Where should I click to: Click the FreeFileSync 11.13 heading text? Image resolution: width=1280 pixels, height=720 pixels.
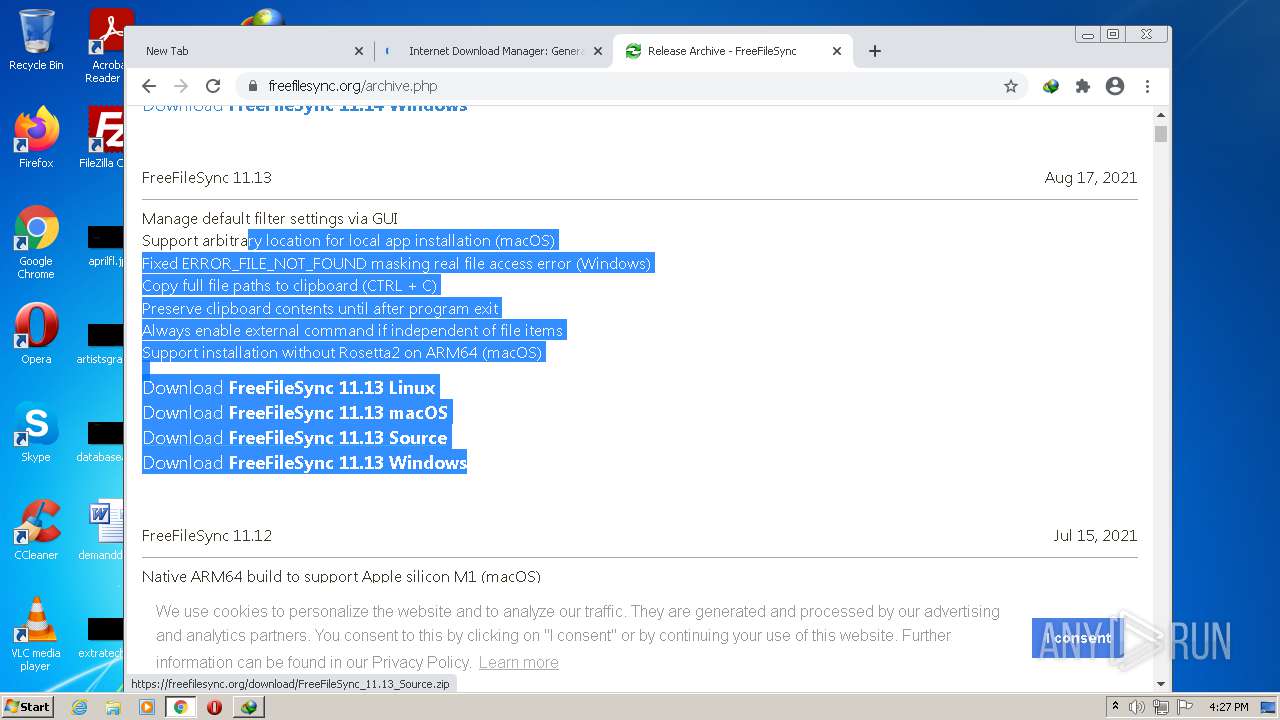pyautogui.click(x=207, y=178)
